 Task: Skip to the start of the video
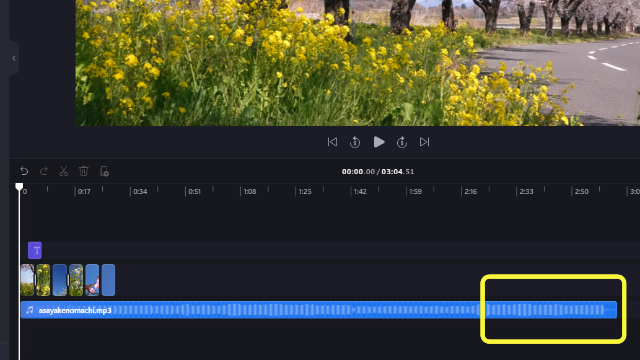[x=332, y=142]
